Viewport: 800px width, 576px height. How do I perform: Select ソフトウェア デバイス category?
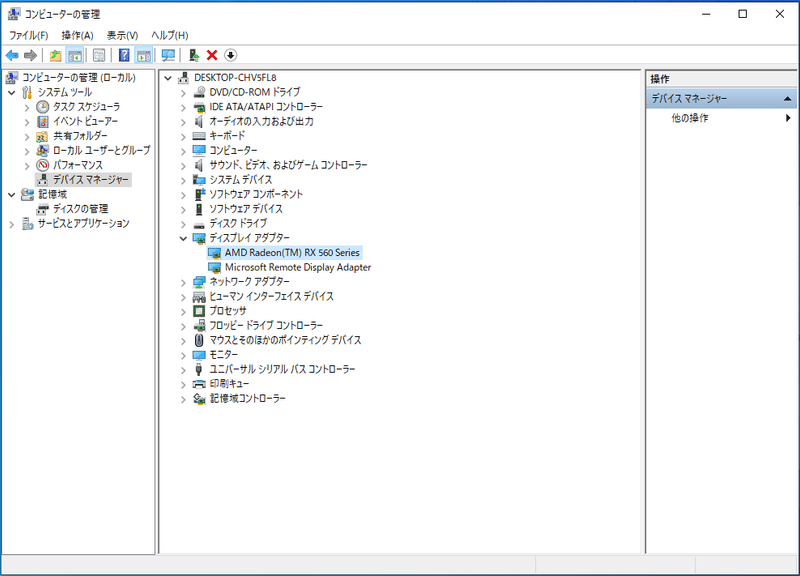coord(246,209)
